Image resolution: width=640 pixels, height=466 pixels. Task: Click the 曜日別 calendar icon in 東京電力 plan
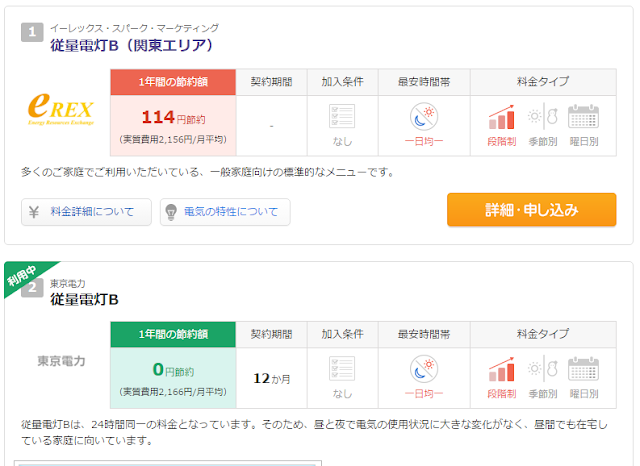(584, 369)
